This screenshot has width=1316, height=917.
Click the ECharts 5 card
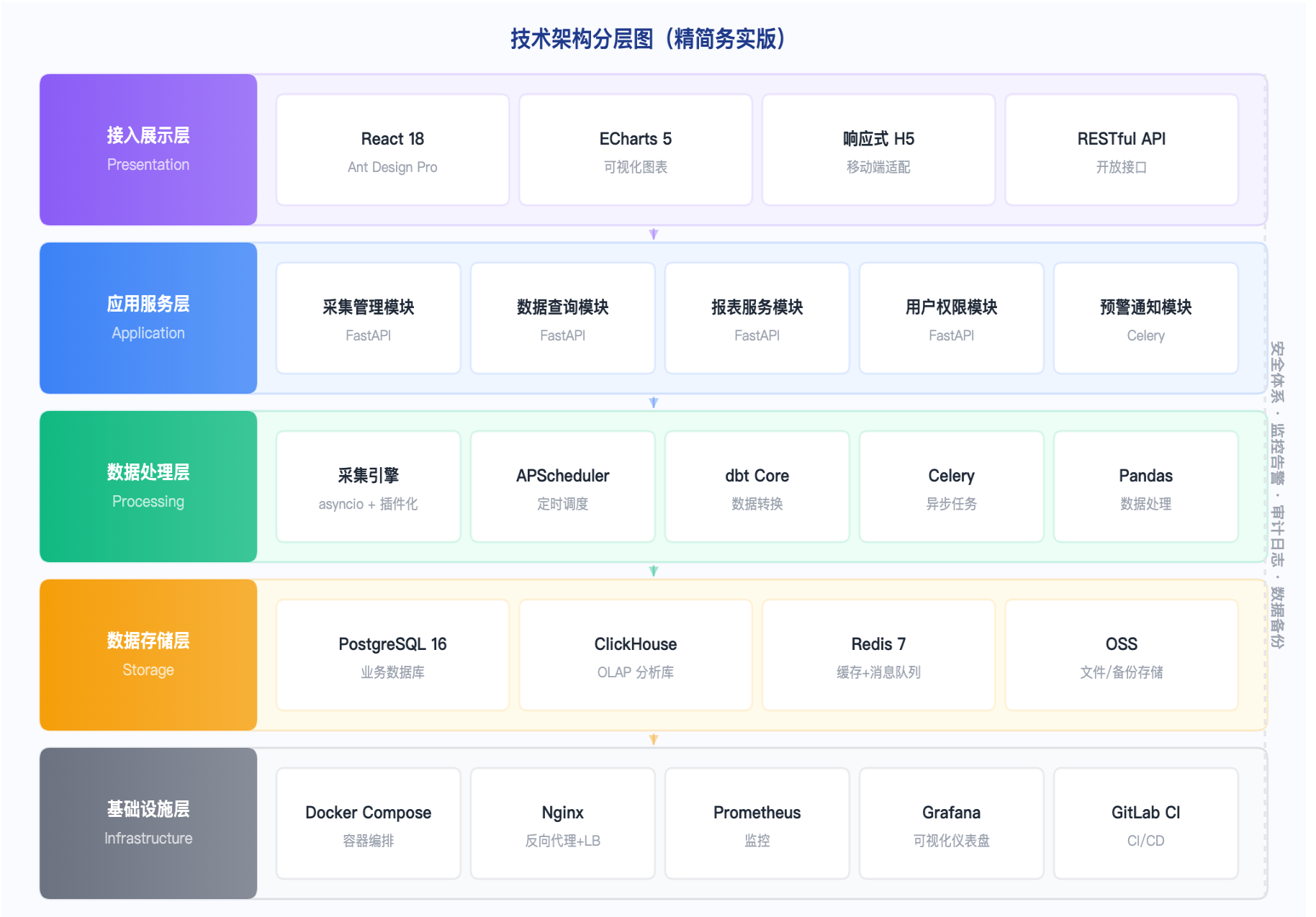pyautogui.click(x=636, y=150)
